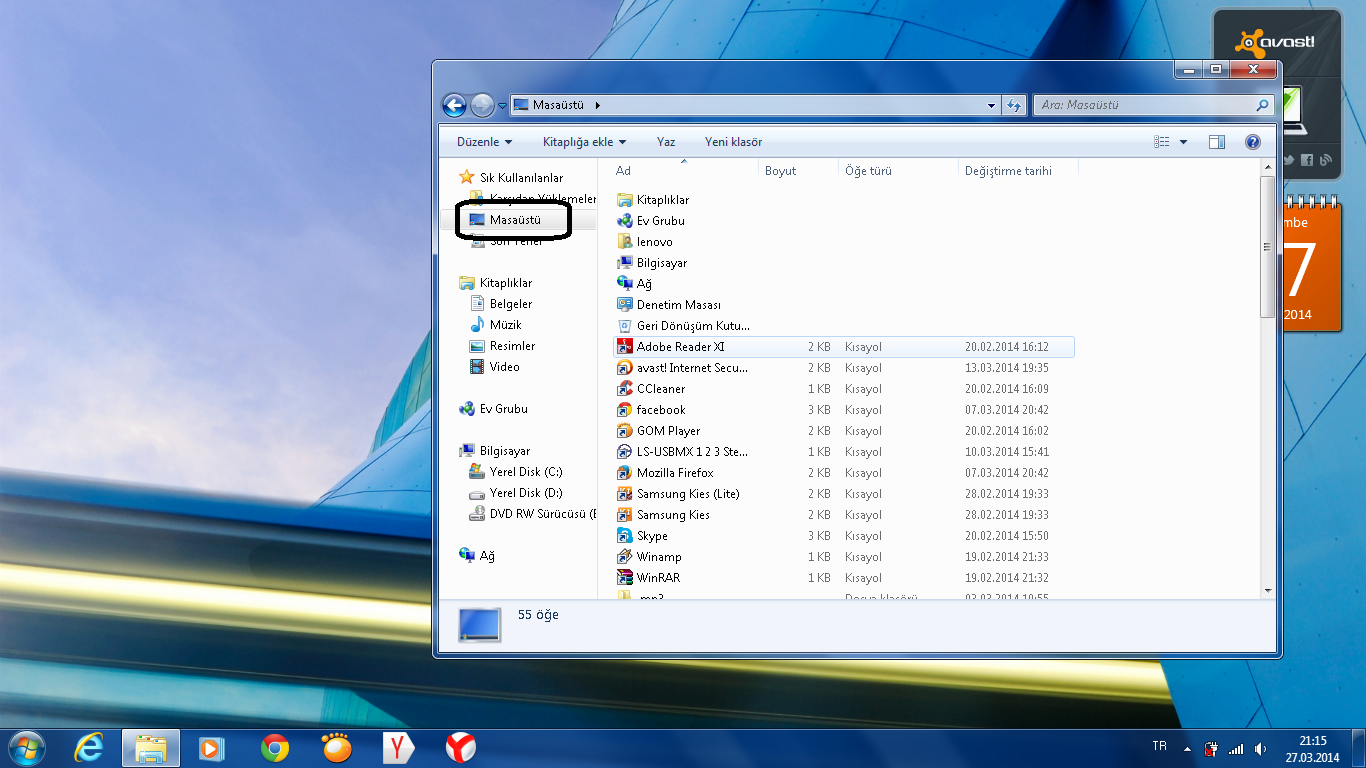The width and height of the screenshot is (1366, 768).
Task: Sort by the Boyut column header
Action: pos(781,171)
